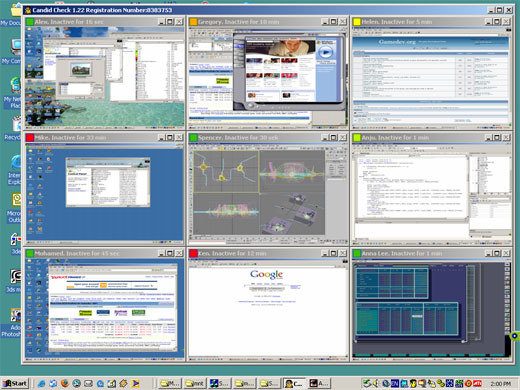Launch Firefox from the quick launch bar
The image size is (520, 390).
[x=65, y=383]
